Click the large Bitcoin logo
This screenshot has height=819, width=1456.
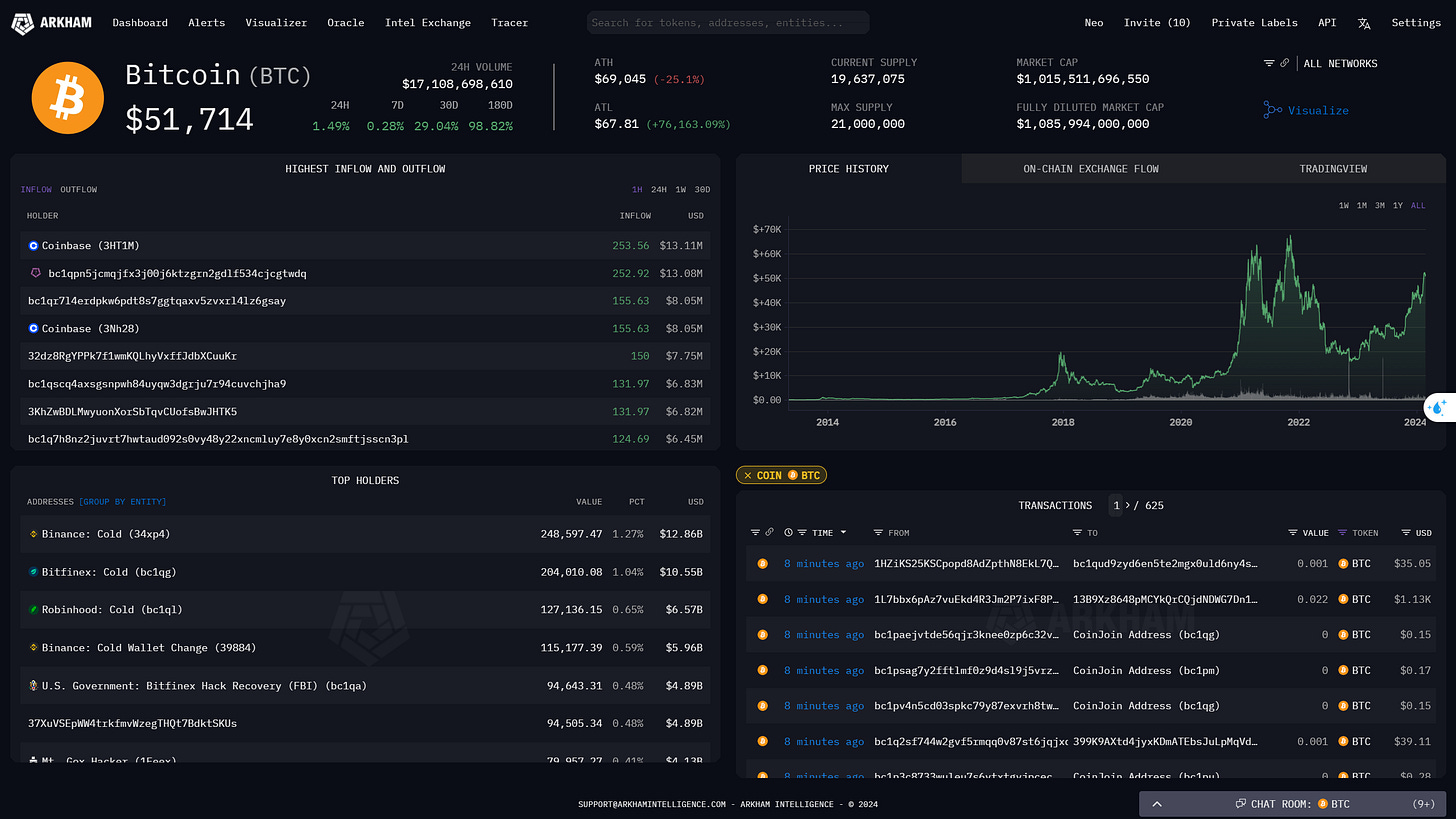(68, 97)
